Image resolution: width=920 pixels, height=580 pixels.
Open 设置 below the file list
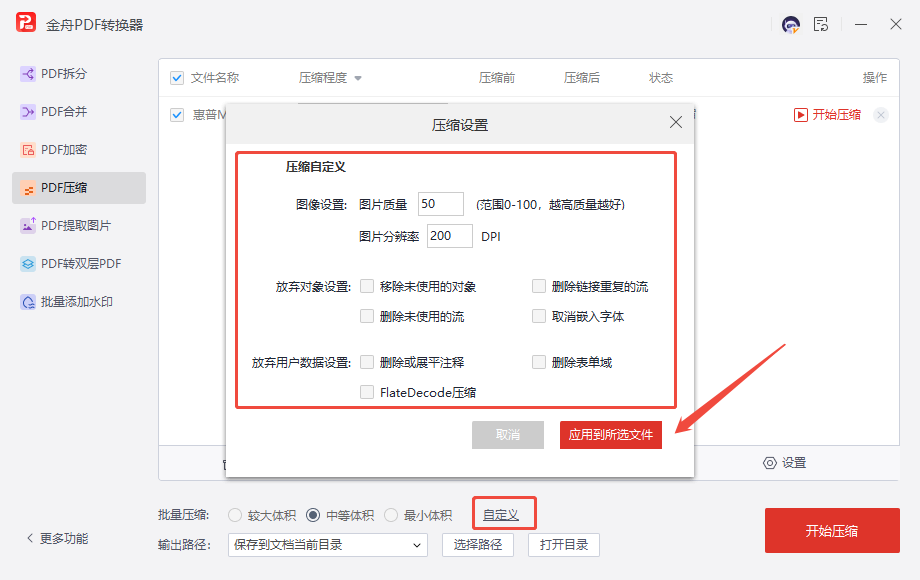[x=794, y=463]
